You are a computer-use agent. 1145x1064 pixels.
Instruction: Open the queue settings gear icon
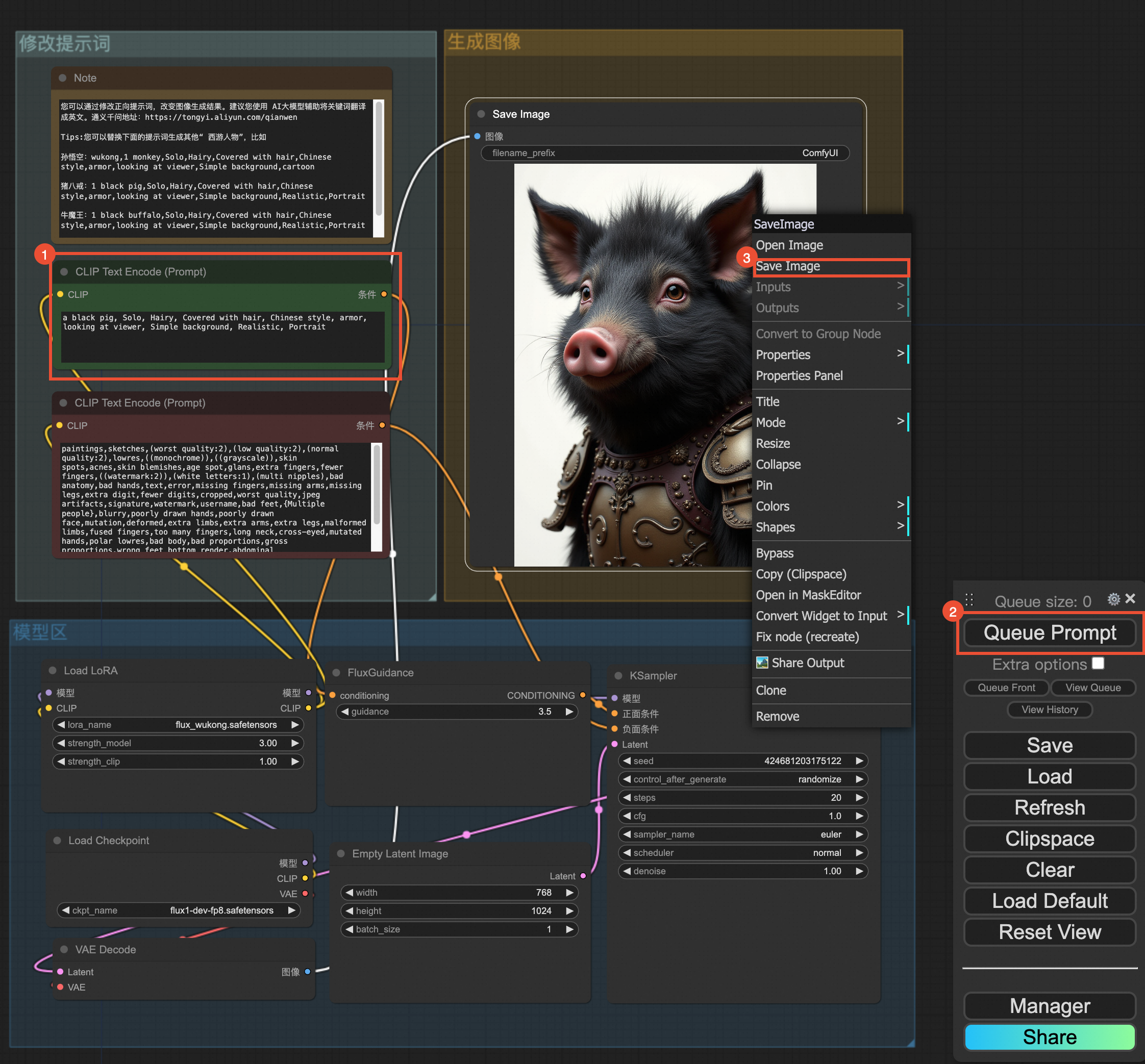coord(1113,599)
